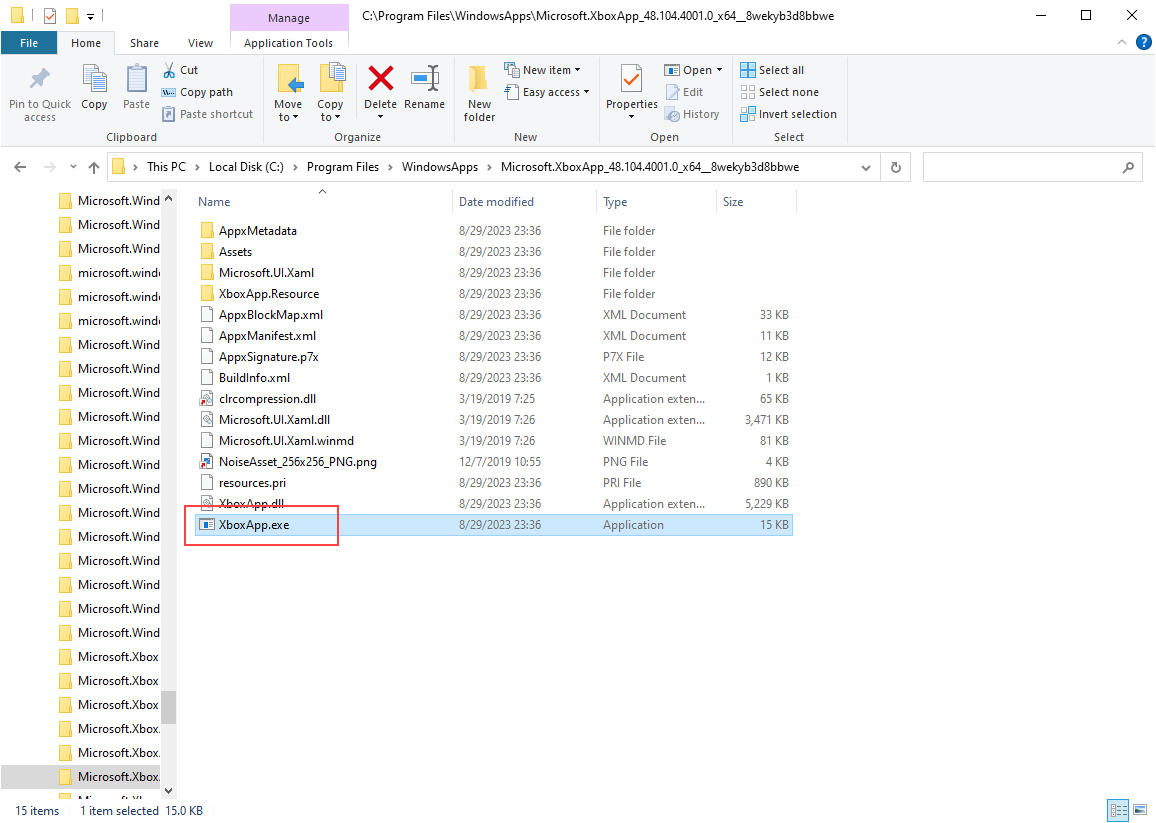Switch to large icons view layout

1139,810
